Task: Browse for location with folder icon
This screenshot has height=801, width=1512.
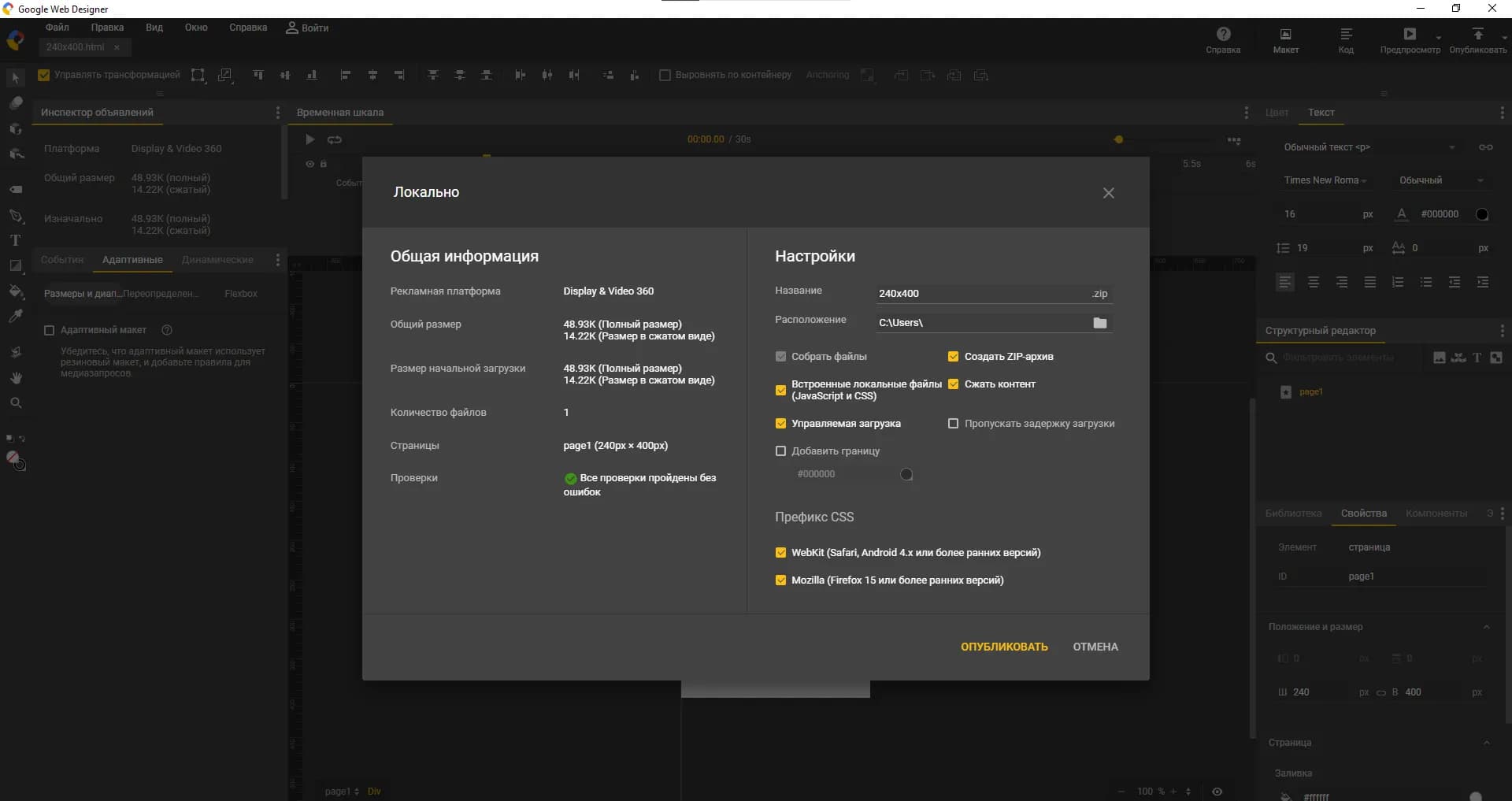Action: tap(1099, 323)
